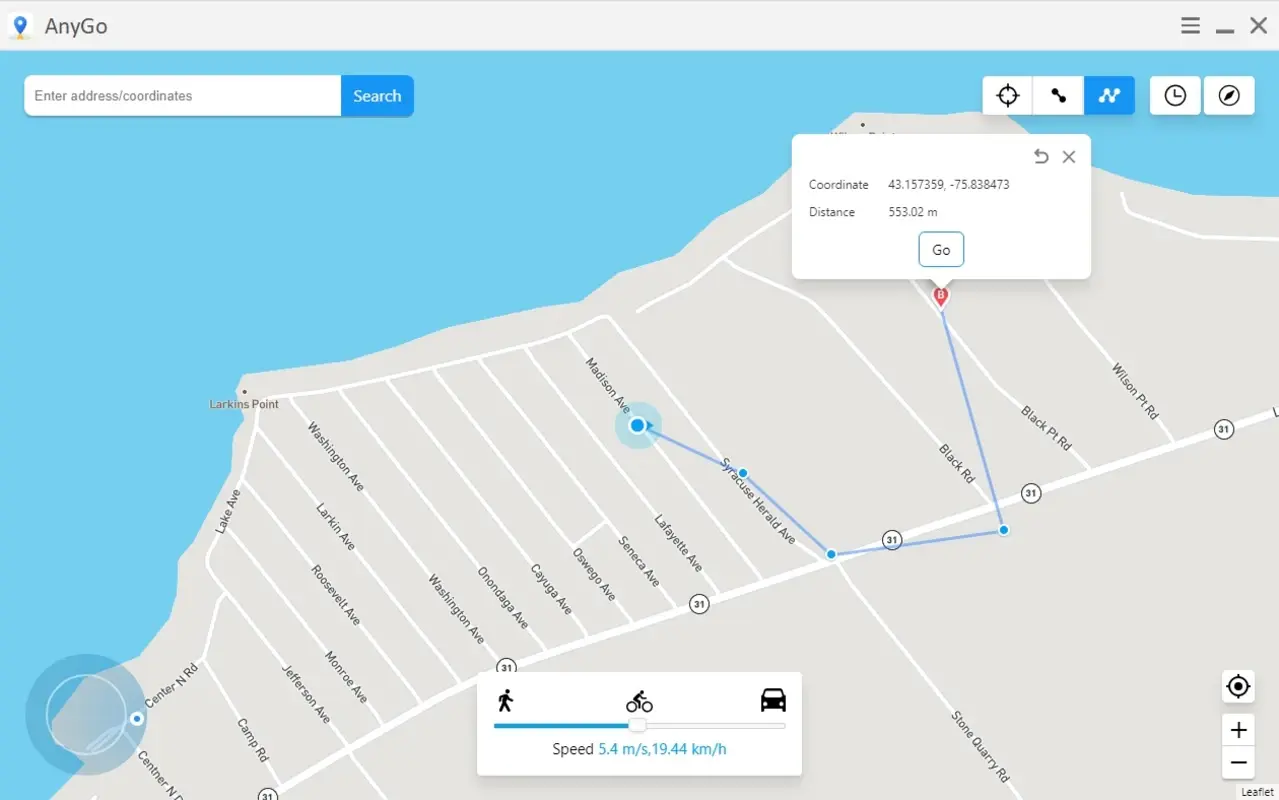The image size is (1279, 800).
Task: Click the zoom out minus button
Action: (1237, 763)
